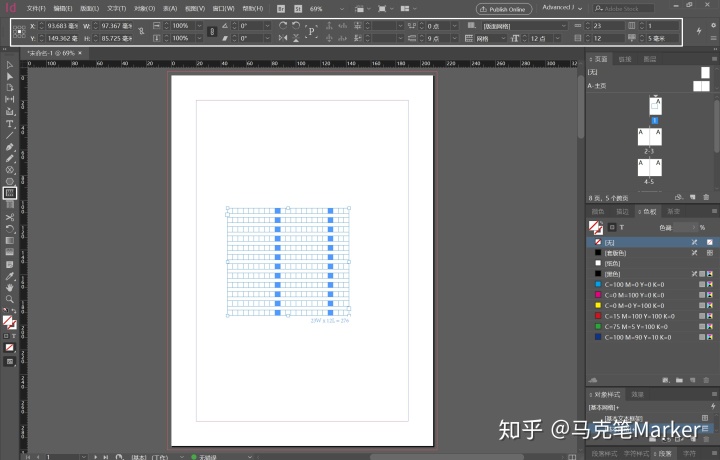
Task: Select the Line tool
Action: (x=10, y=135)
